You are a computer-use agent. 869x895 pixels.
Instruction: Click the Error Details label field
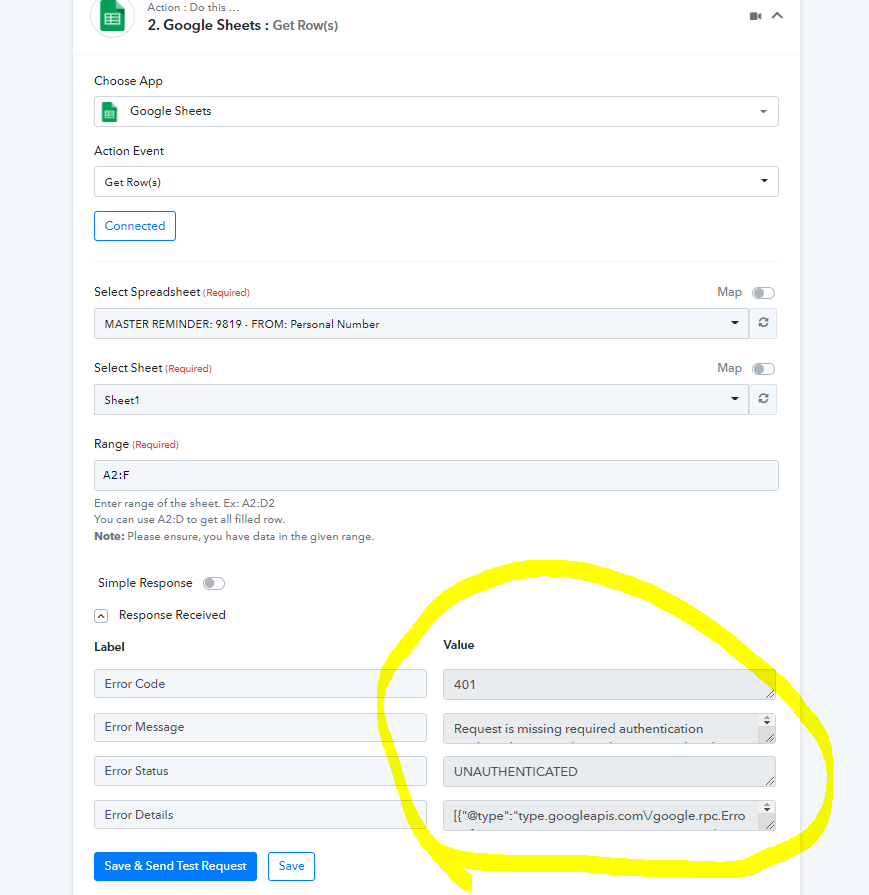[260, 815]
